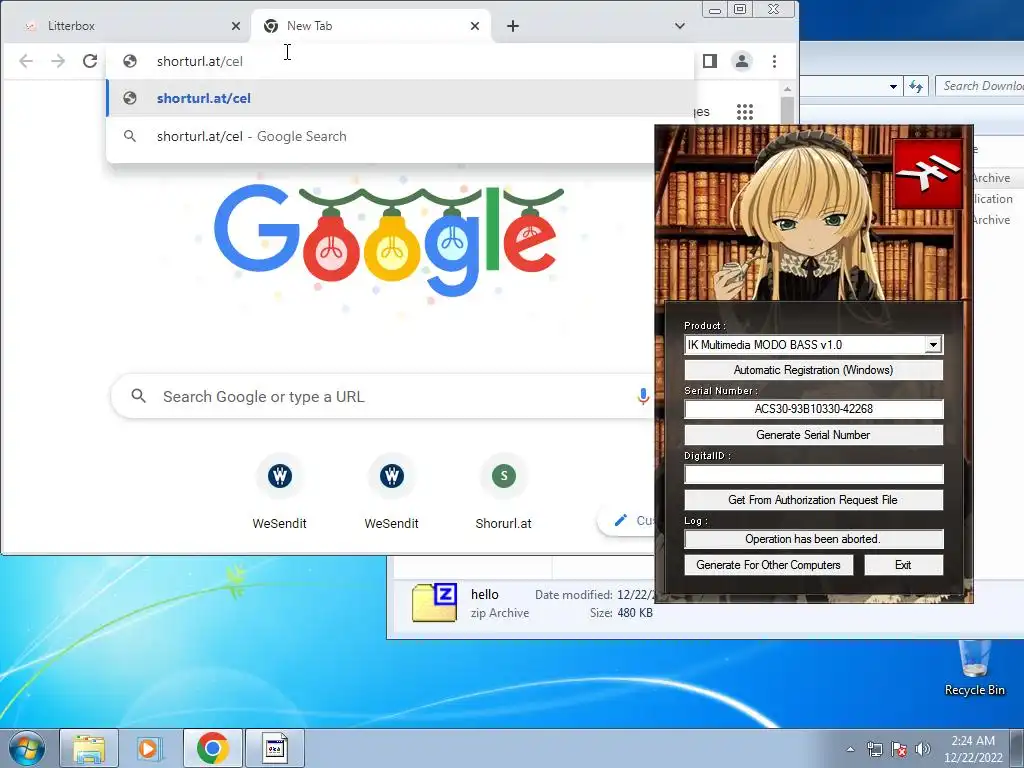Click Operation has been aborted log

point(813,539)
